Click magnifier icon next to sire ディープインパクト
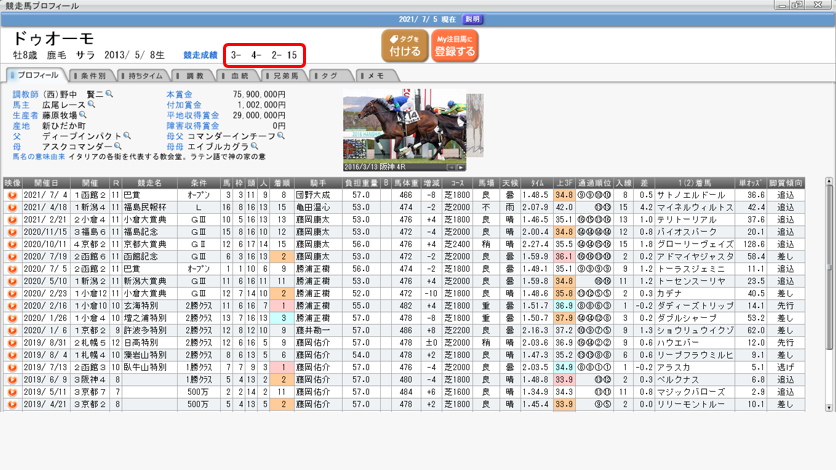The width and height of the screenshot is (836, 470). click(x=127, y=136)
